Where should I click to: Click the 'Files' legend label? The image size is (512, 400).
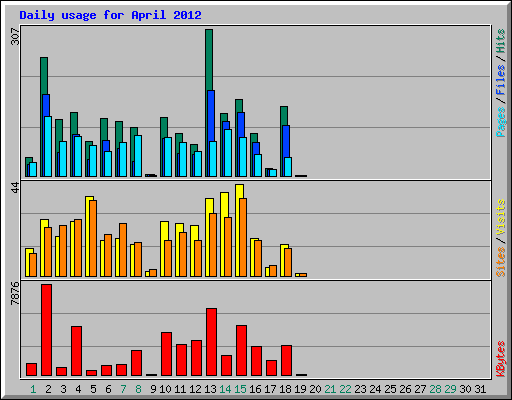[x=500, y=80]
